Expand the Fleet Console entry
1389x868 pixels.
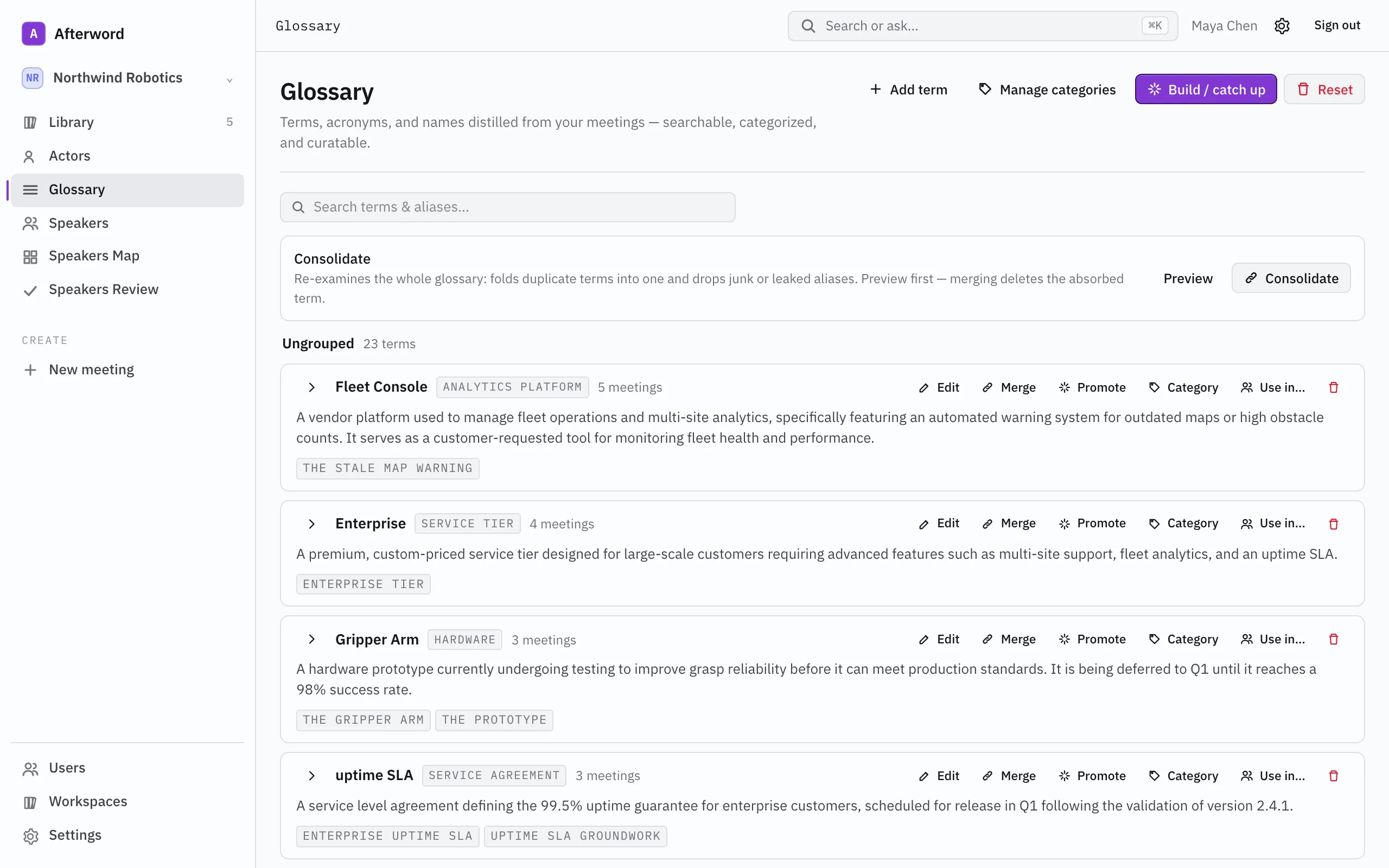tap(311, 387)
